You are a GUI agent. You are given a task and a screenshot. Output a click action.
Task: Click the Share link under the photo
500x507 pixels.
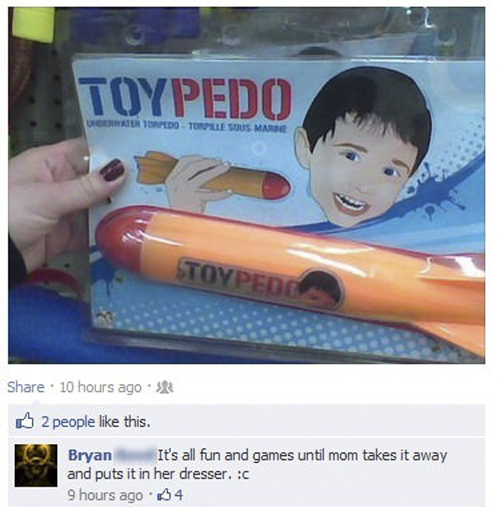[x=26, y=387]
